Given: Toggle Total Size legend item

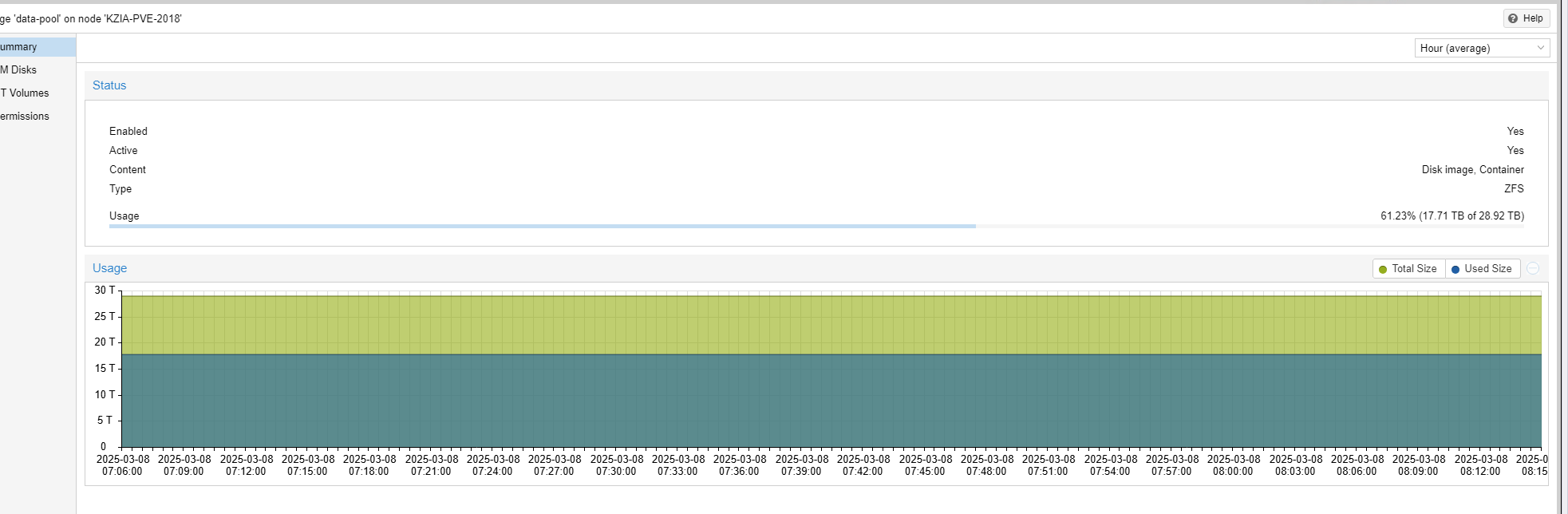Looking at the screenshot, I should click(1408, 269).
